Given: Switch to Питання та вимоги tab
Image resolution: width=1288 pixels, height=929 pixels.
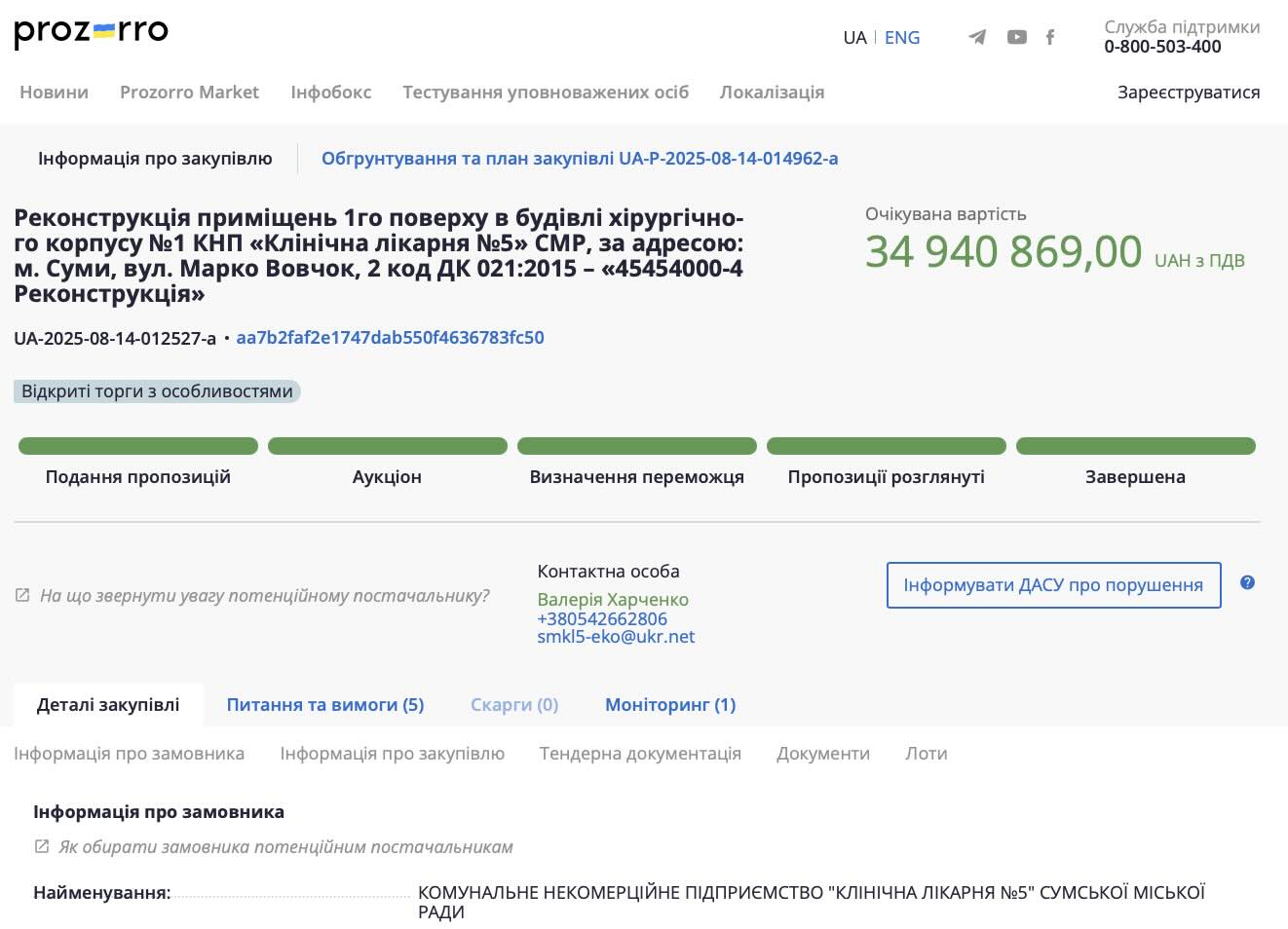Looking at the screenshot, I should point(324,704).
